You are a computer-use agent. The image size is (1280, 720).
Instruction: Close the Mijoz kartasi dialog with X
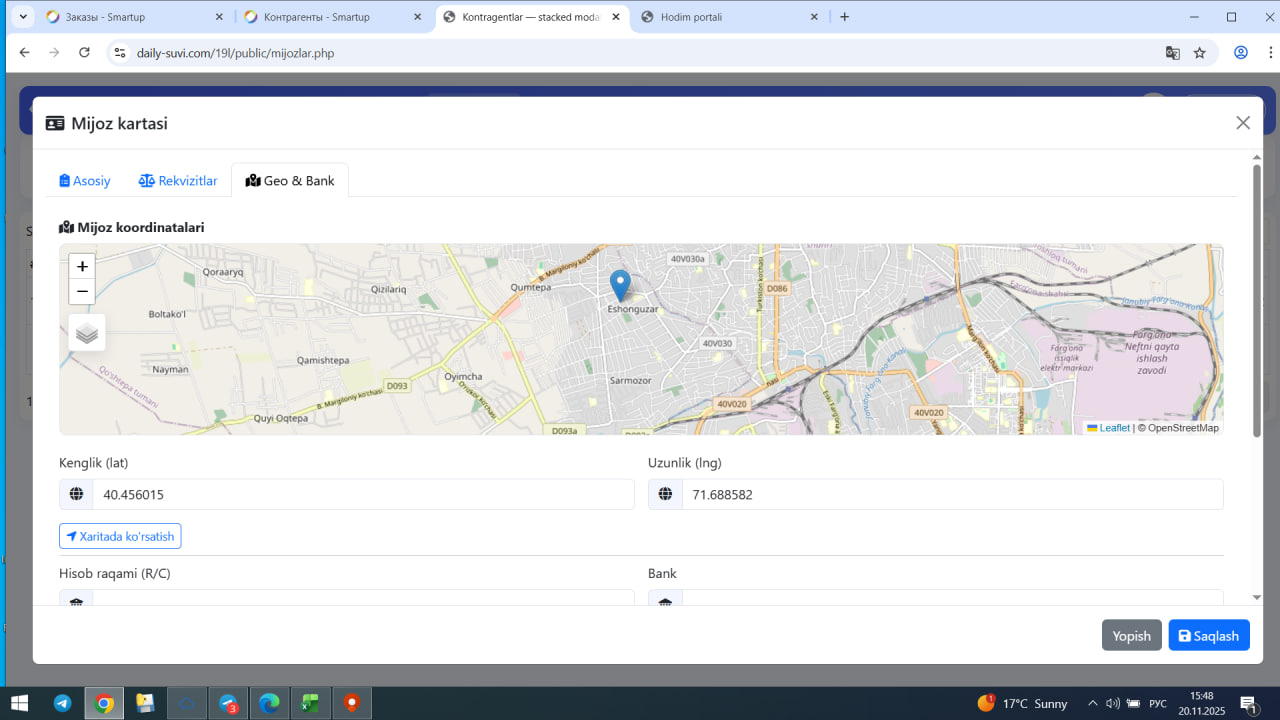point(1243,123)
